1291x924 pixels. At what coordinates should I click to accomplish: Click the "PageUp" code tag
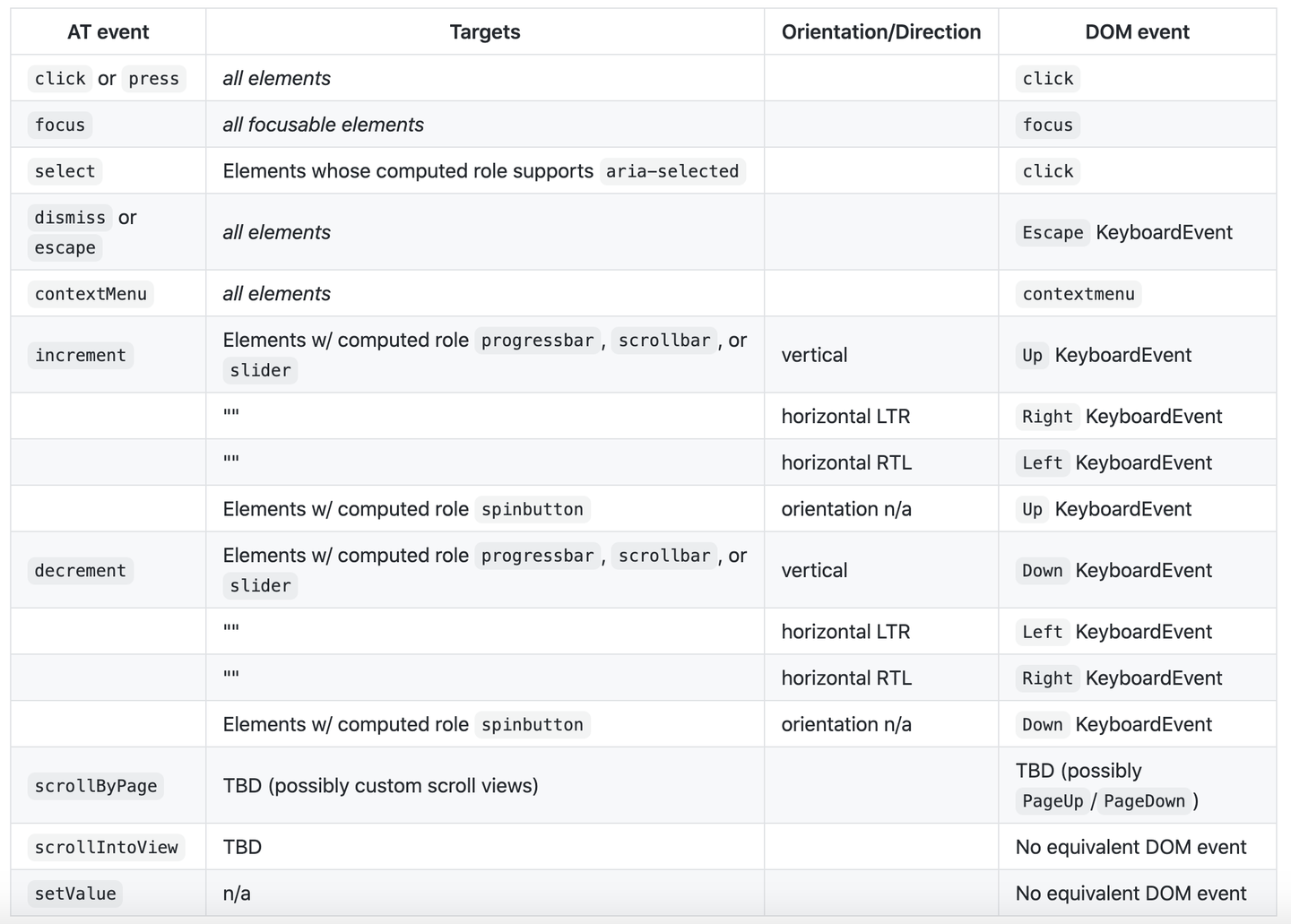tap(1053, 801)
